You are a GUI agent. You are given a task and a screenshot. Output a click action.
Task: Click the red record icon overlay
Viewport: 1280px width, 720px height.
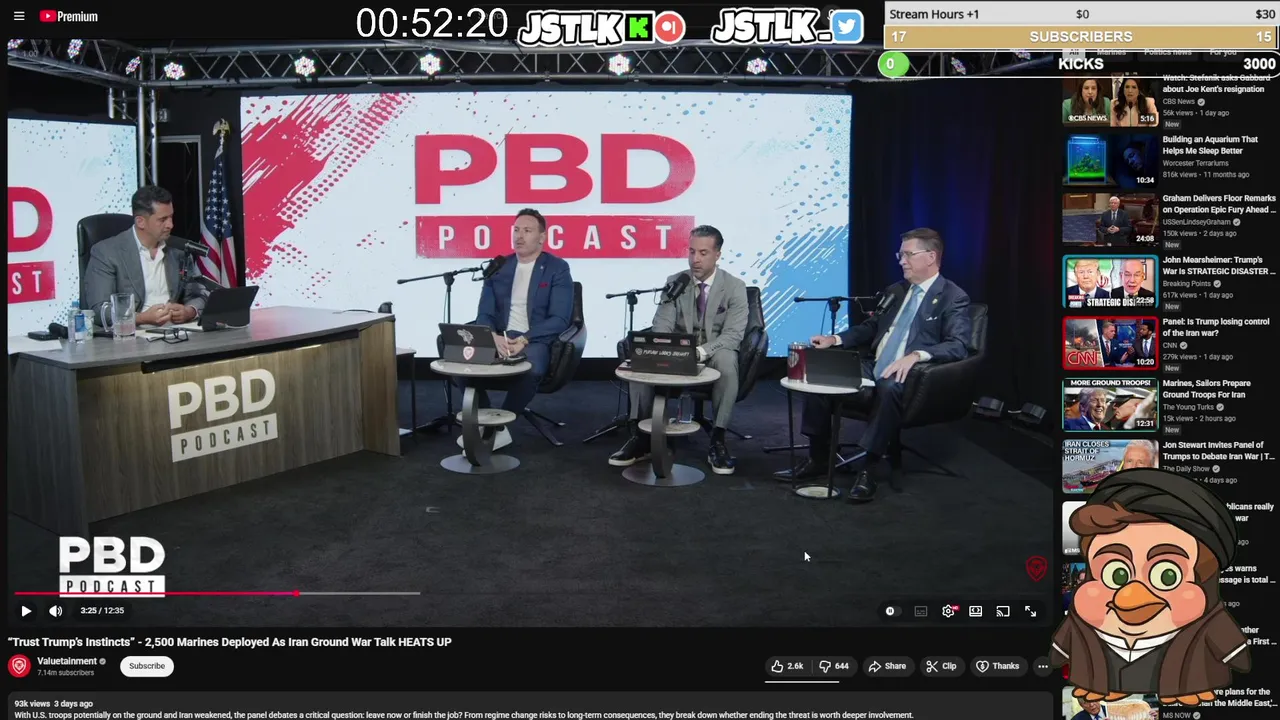click(670, 27)
